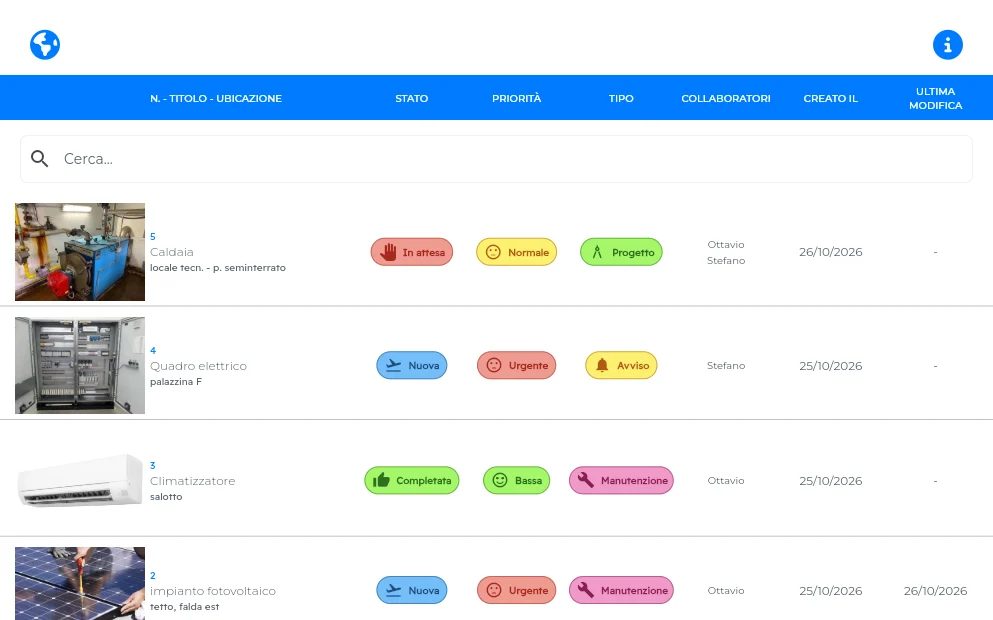Click the bell icon in Avviso badge

click(602, 365)
